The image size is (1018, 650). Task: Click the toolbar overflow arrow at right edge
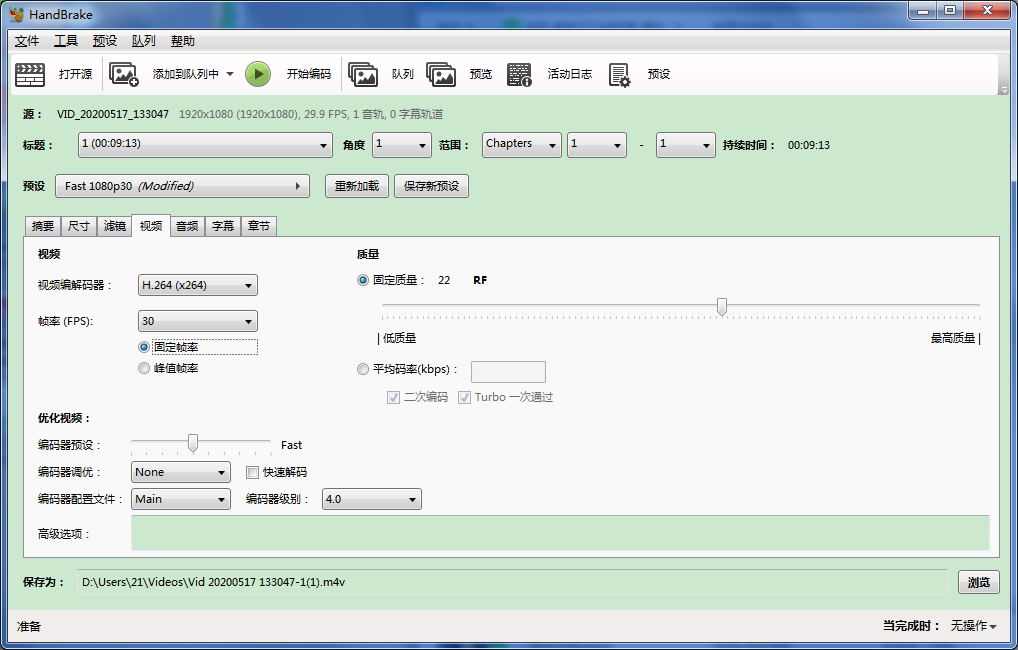[1004, 91]
